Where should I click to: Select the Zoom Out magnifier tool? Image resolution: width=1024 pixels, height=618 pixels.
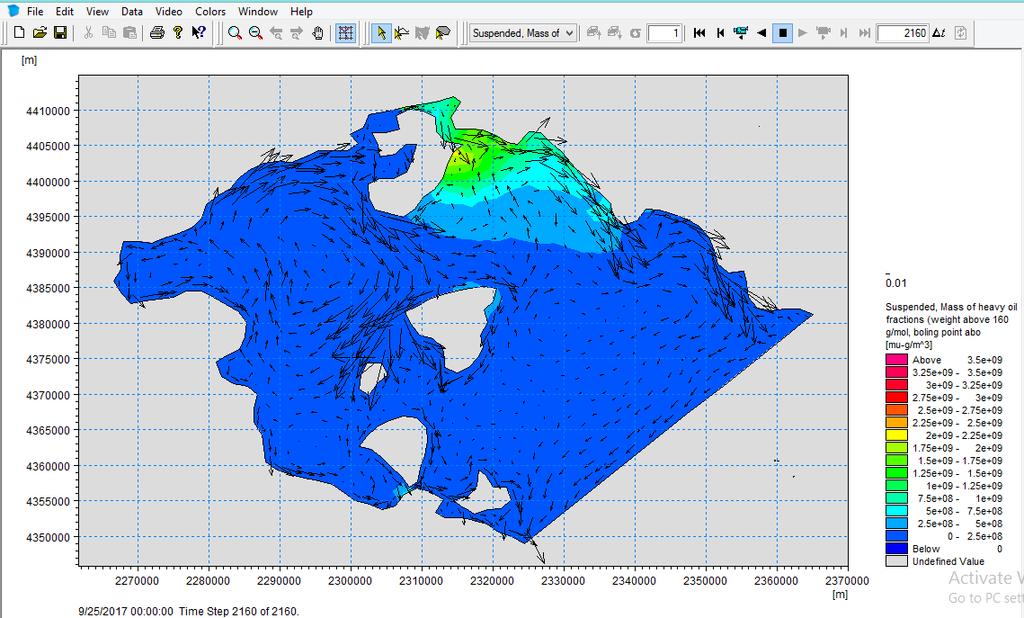(255, 33)
